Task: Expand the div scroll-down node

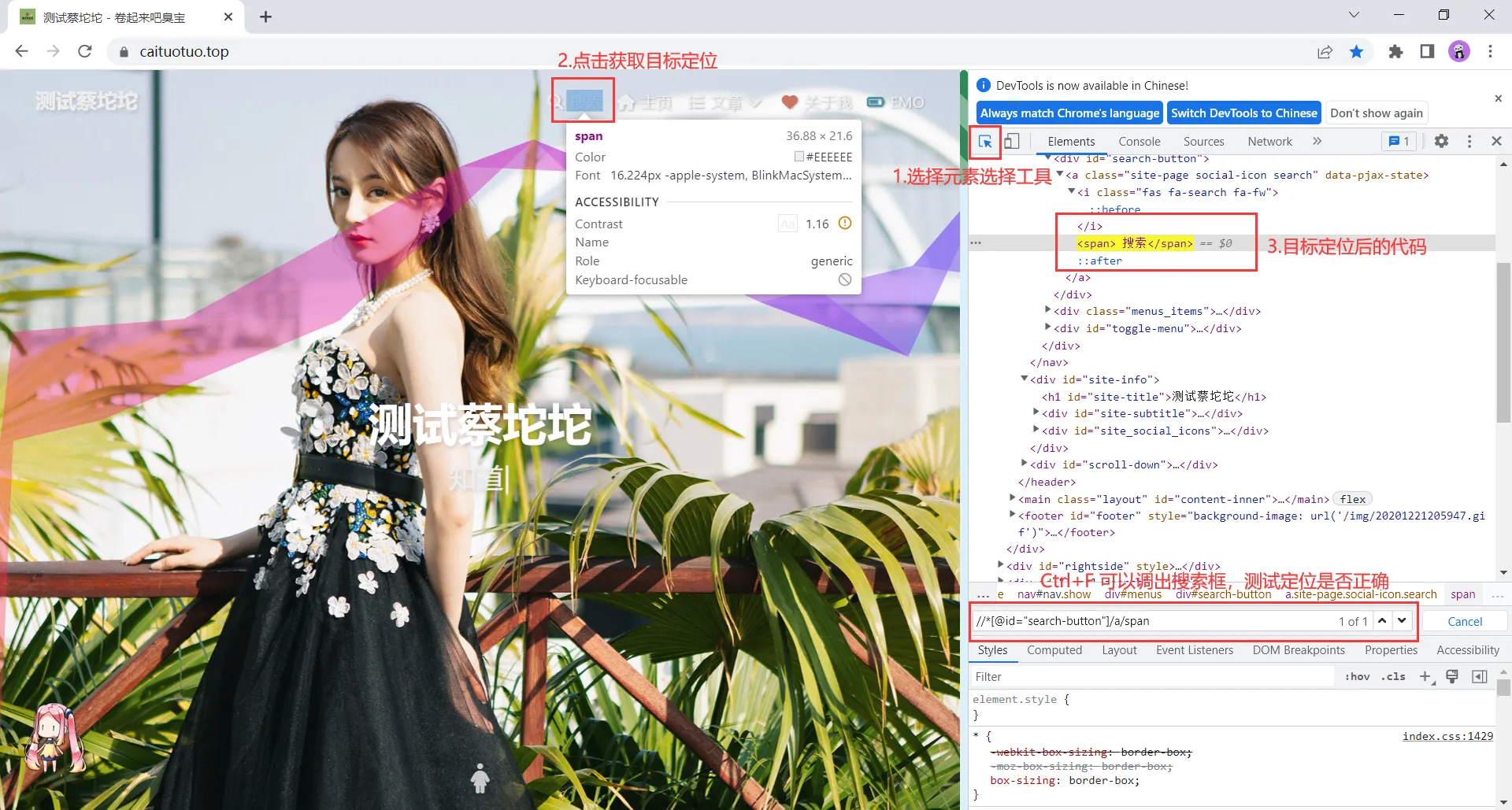Action: click(x=1025, y=464)
